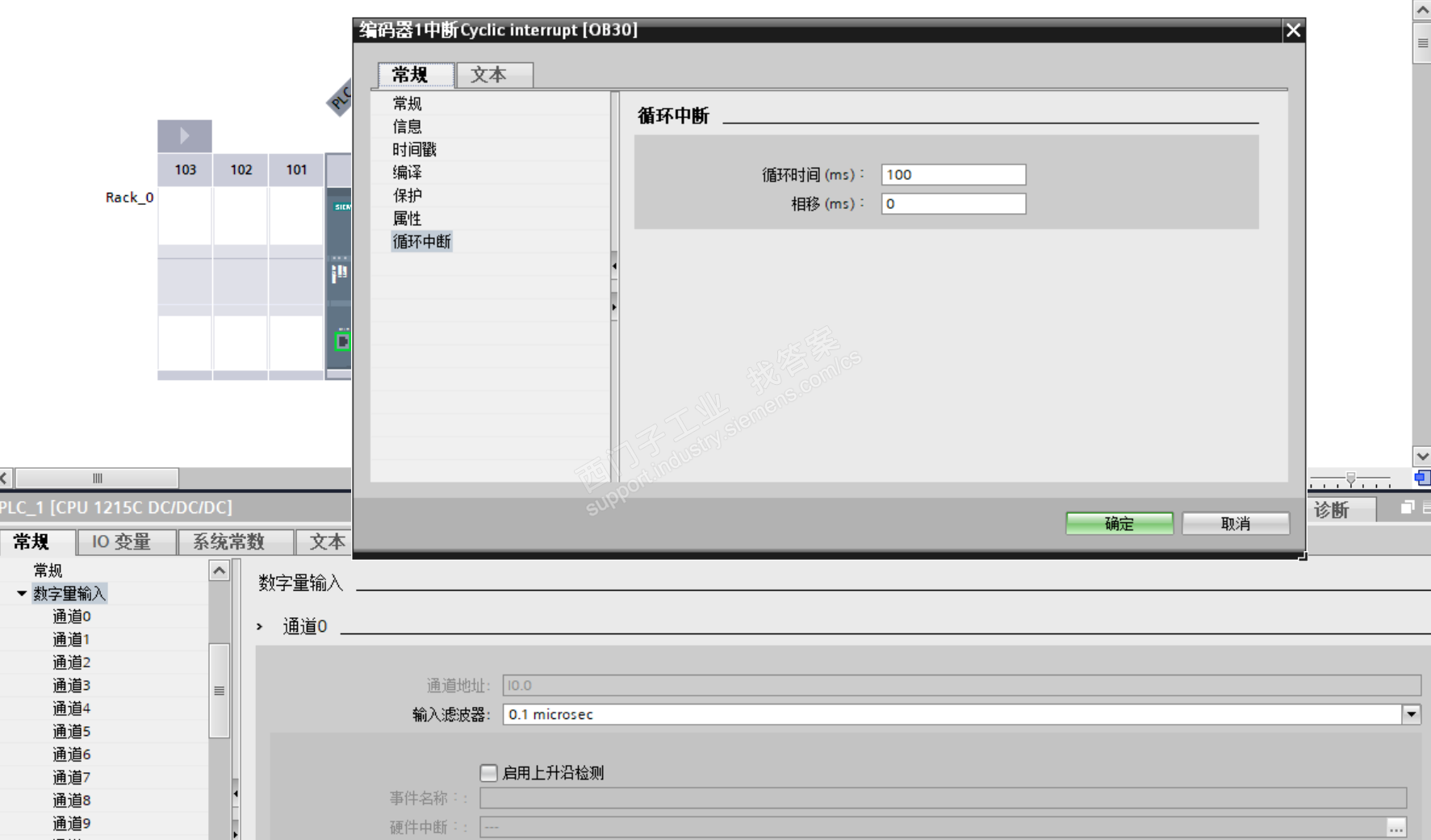
Task: Select 通道6 in the properties tree
Action: pyautogui.click(x=72, y=754)
